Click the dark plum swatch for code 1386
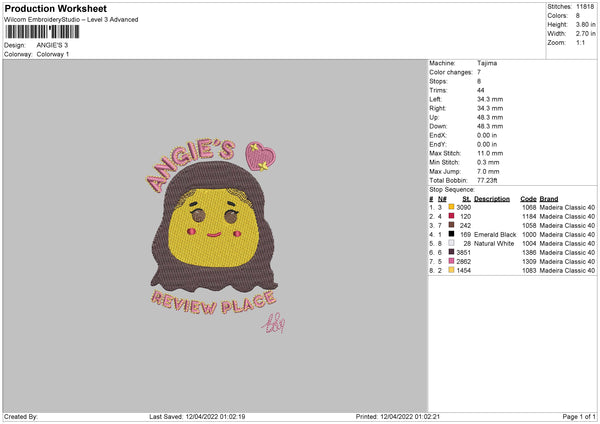Image resolution: width=600 pixels, height=424 pixels. (x=451, y=252)
